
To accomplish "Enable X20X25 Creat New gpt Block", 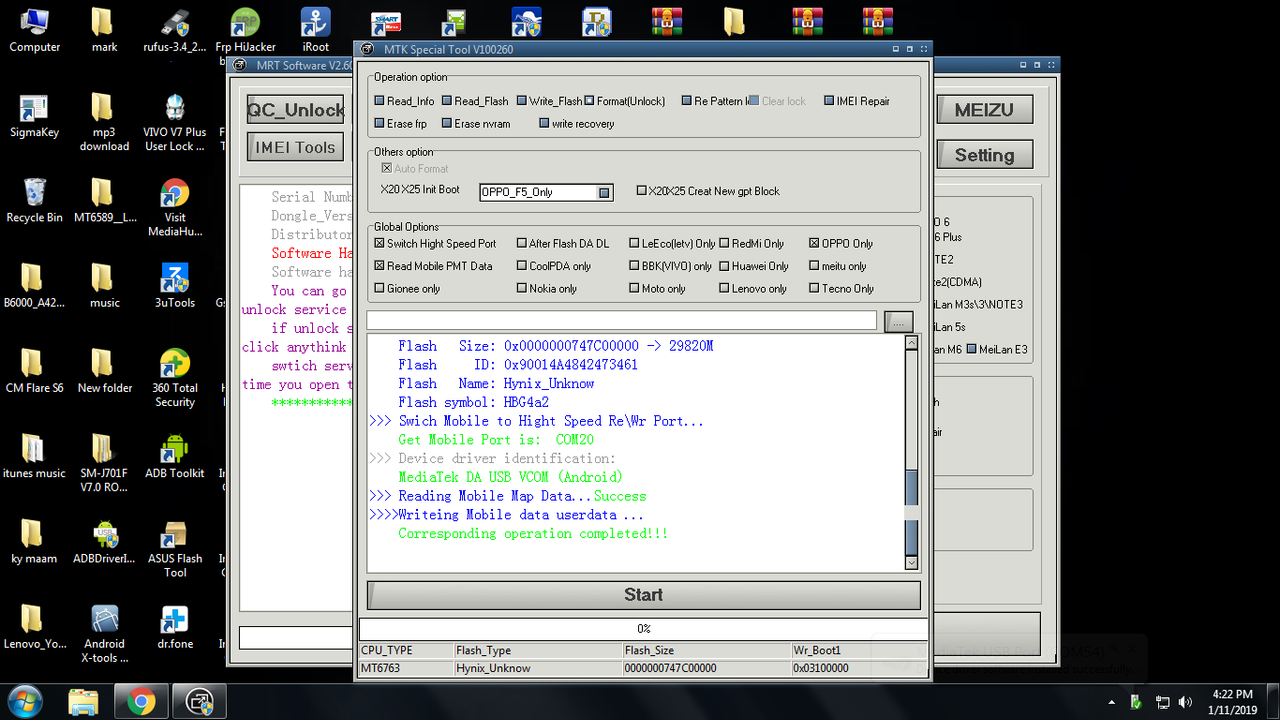I will (641, 191).
